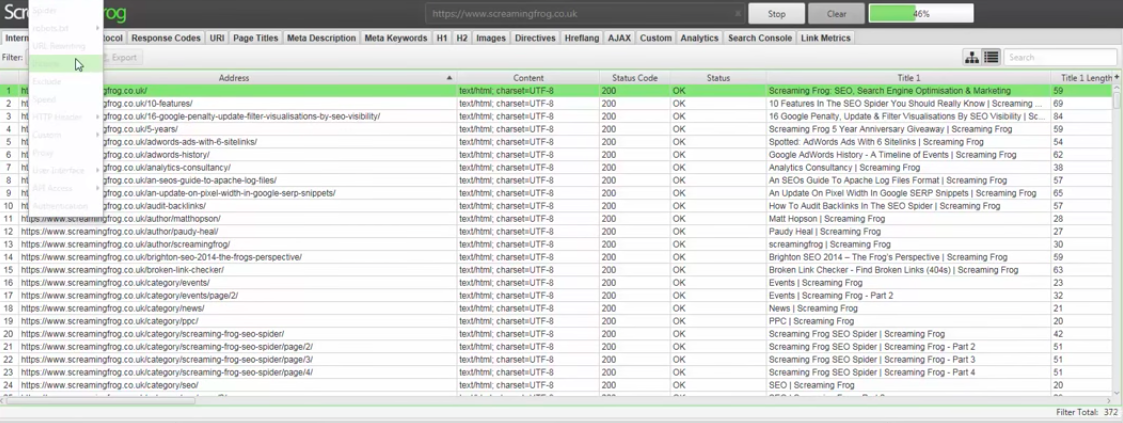The width and height of the screenshot is (1123, 423).
Task: Open the AJAX tab
Action: click(620, 38)
